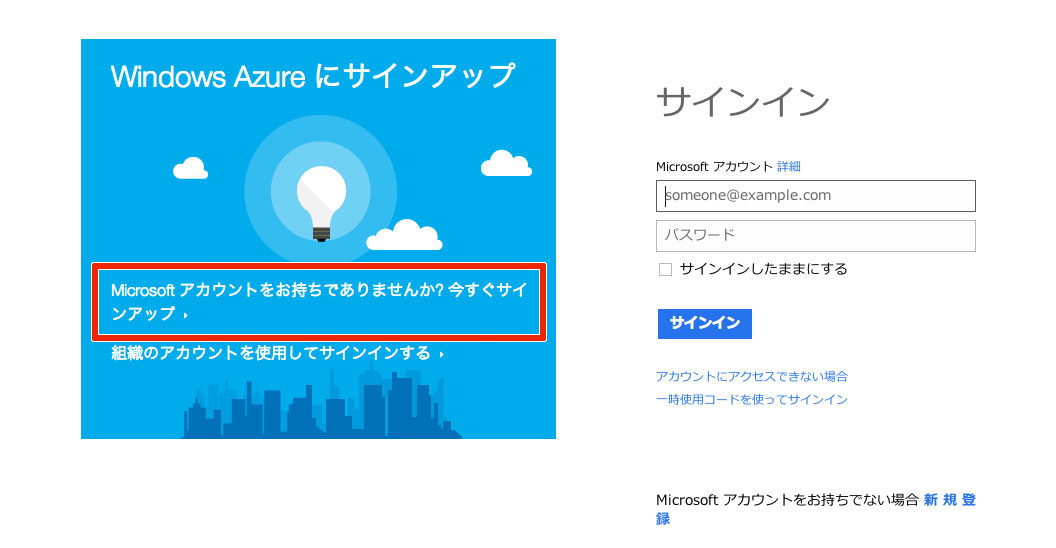Click arrow after 組織のアカウントを使用してサインインする
This screenshot has height=548, width=1056.
(x=442, y=354)
